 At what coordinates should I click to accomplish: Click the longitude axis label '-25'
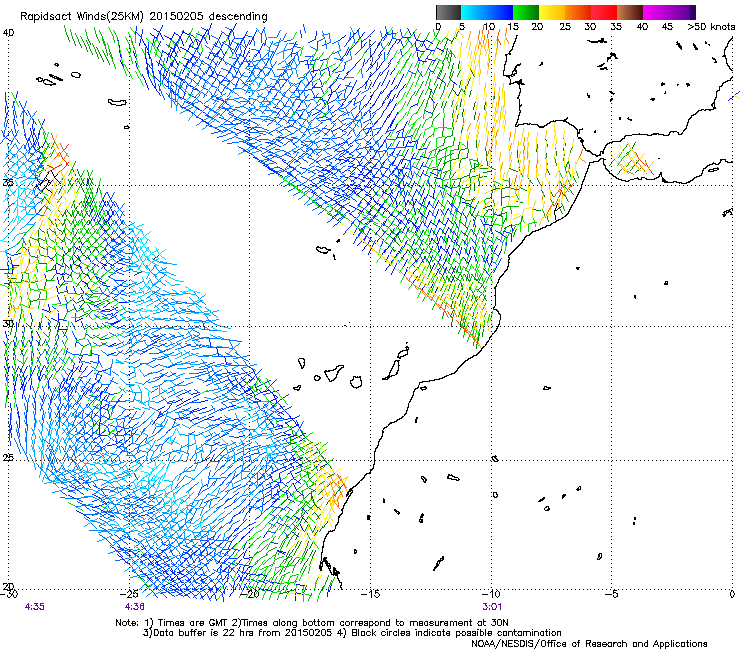tap(129, 594)
